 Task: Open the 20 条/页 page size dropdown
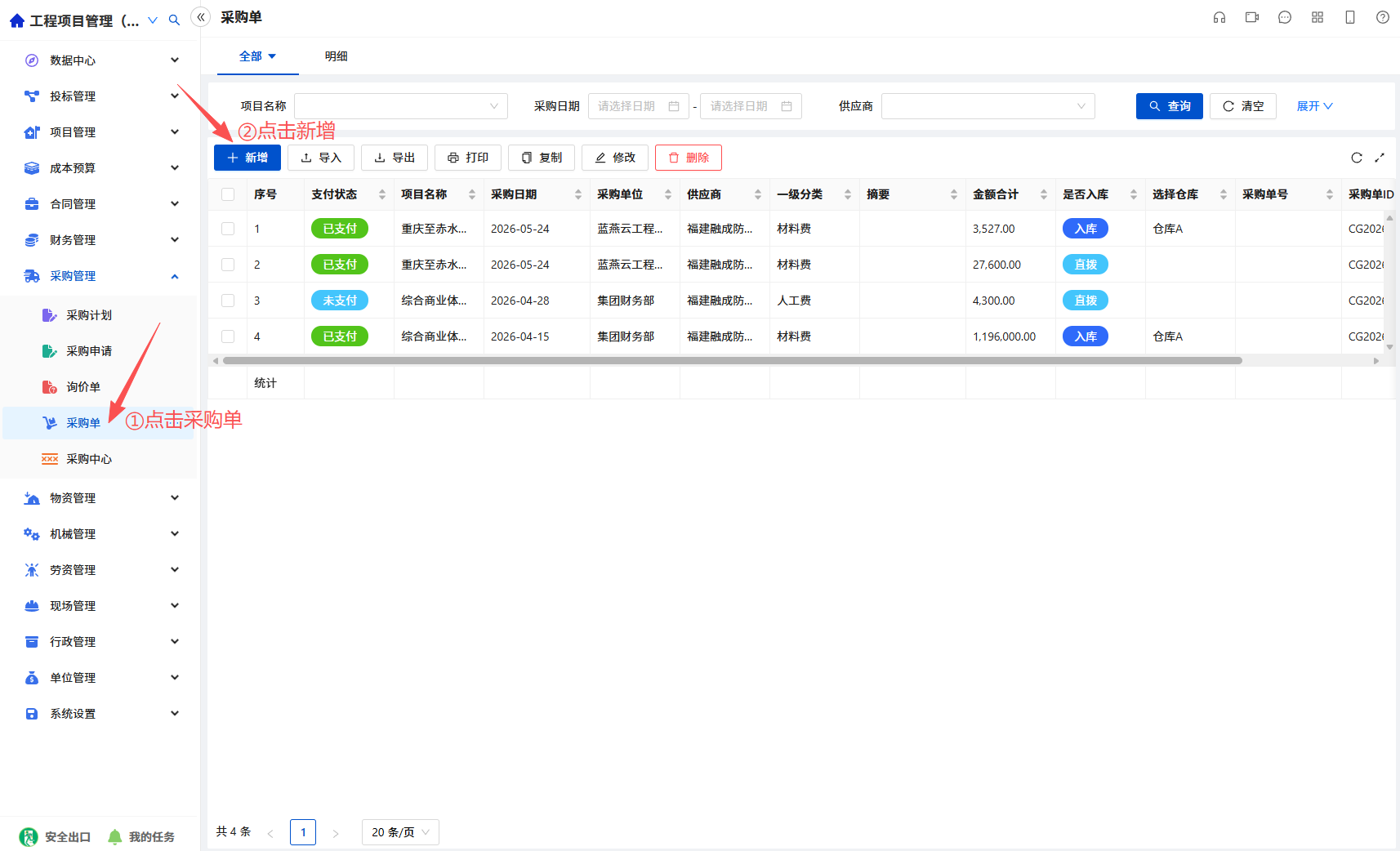tap(400, 832)
